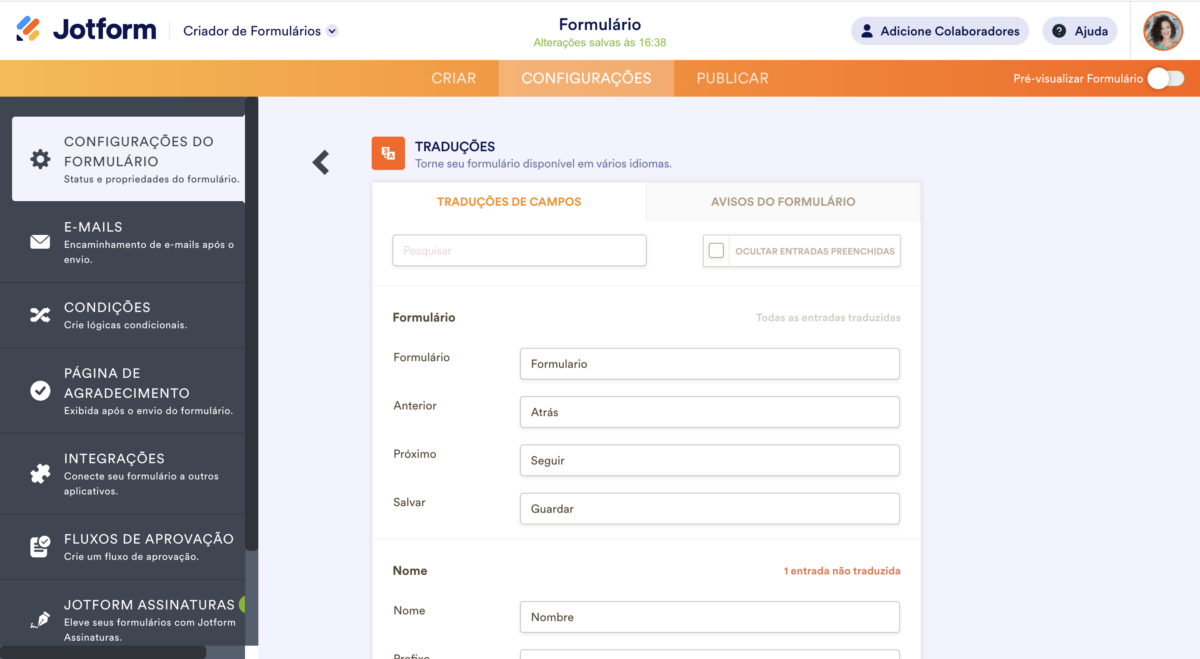Click the Condições shuffle icon

tap(40, 315)
